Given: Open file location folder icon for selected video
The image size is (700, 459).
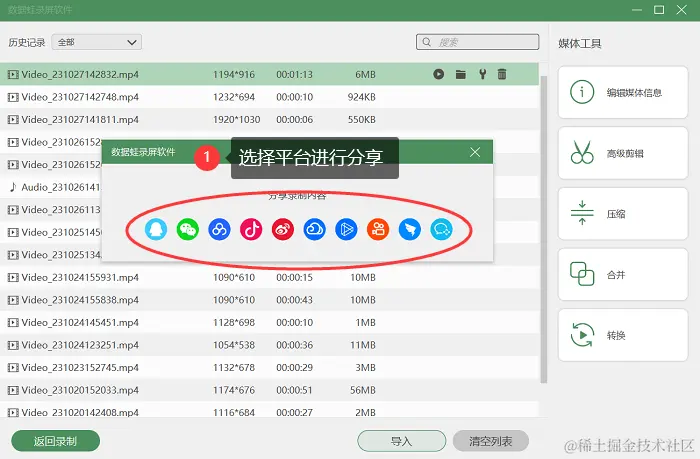Looking at the screenshot, I should pos(461,74).
